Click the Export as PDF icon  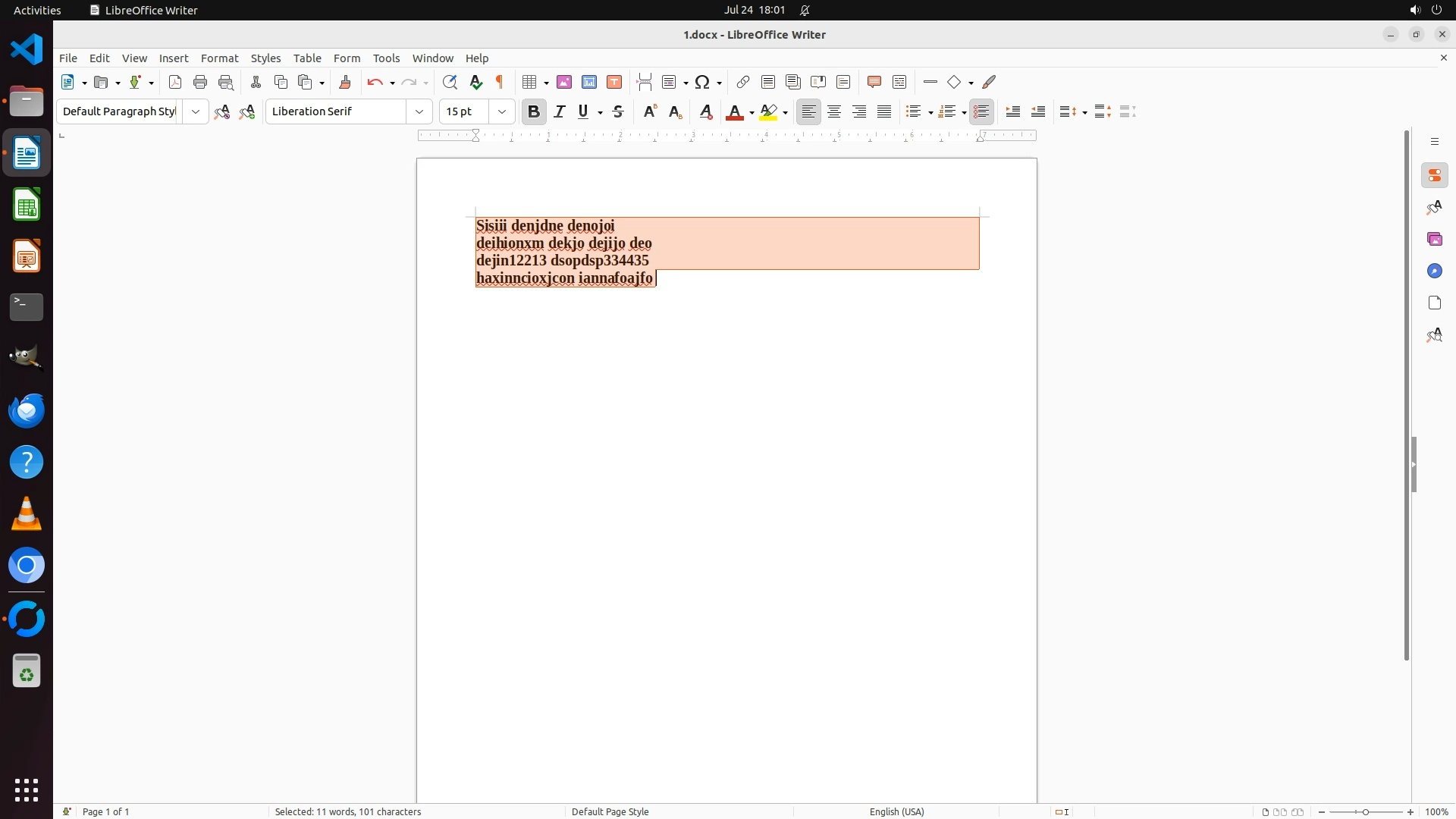point(175,83)
